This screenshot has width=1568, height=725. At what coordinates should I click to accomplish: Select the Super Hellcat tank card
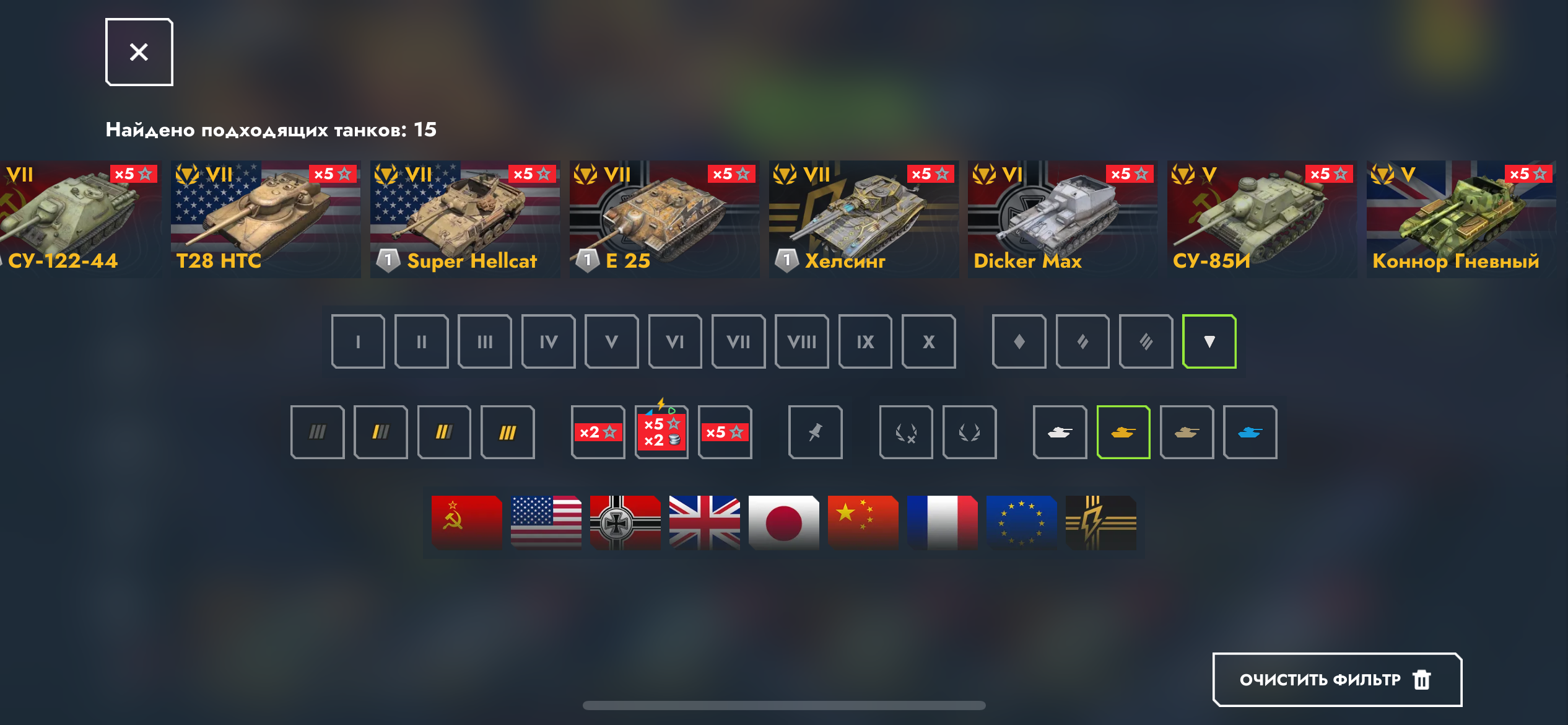pyautogui.click(x=464, y=219)
